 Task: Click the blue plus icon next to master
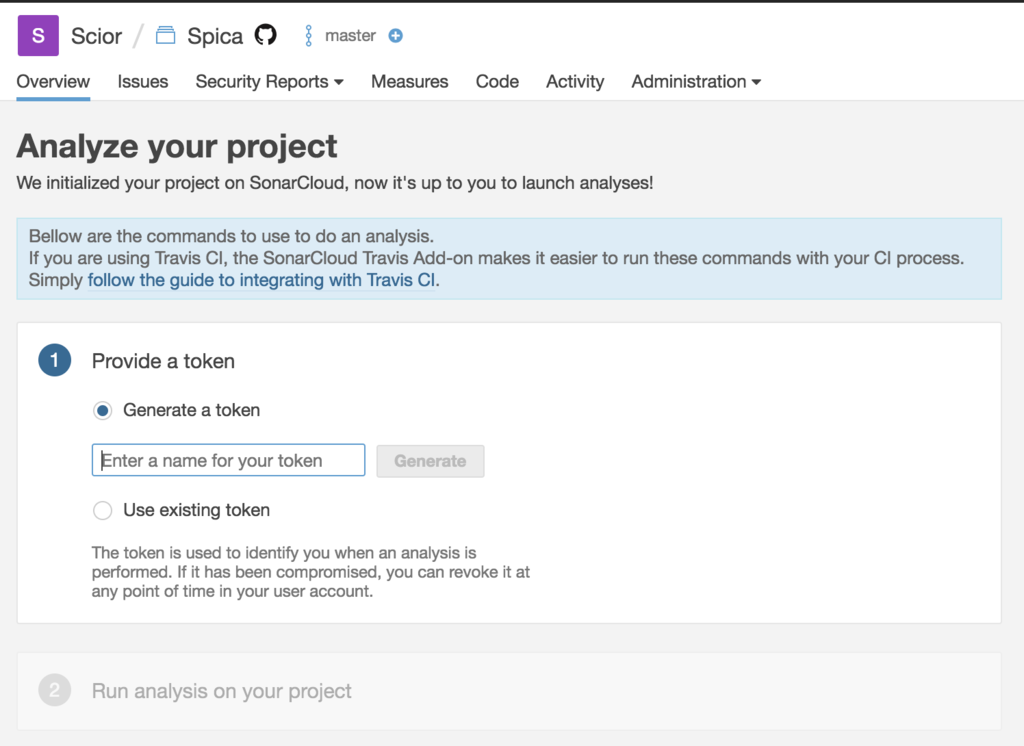395,35
